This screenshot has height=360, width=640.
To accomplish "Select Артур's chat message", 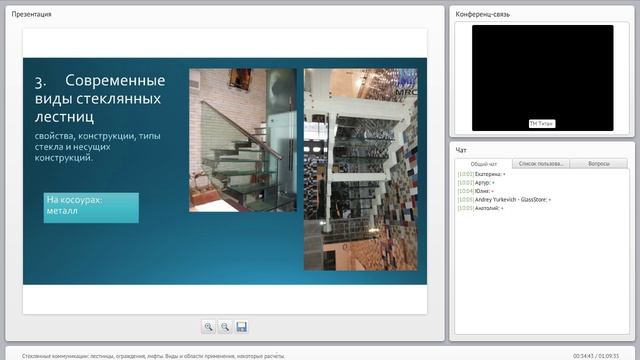I will click(476, 183).
